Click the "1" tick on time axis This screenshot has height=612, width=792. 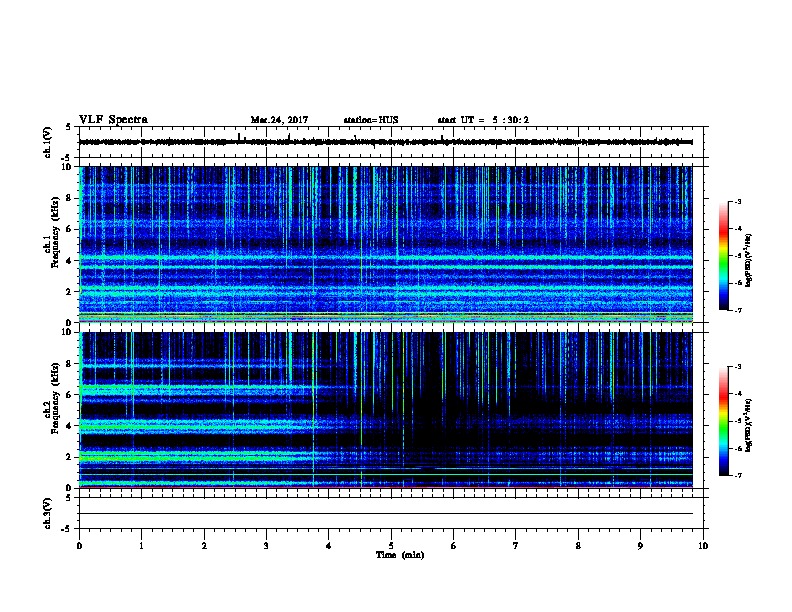[x=141, y=546]
